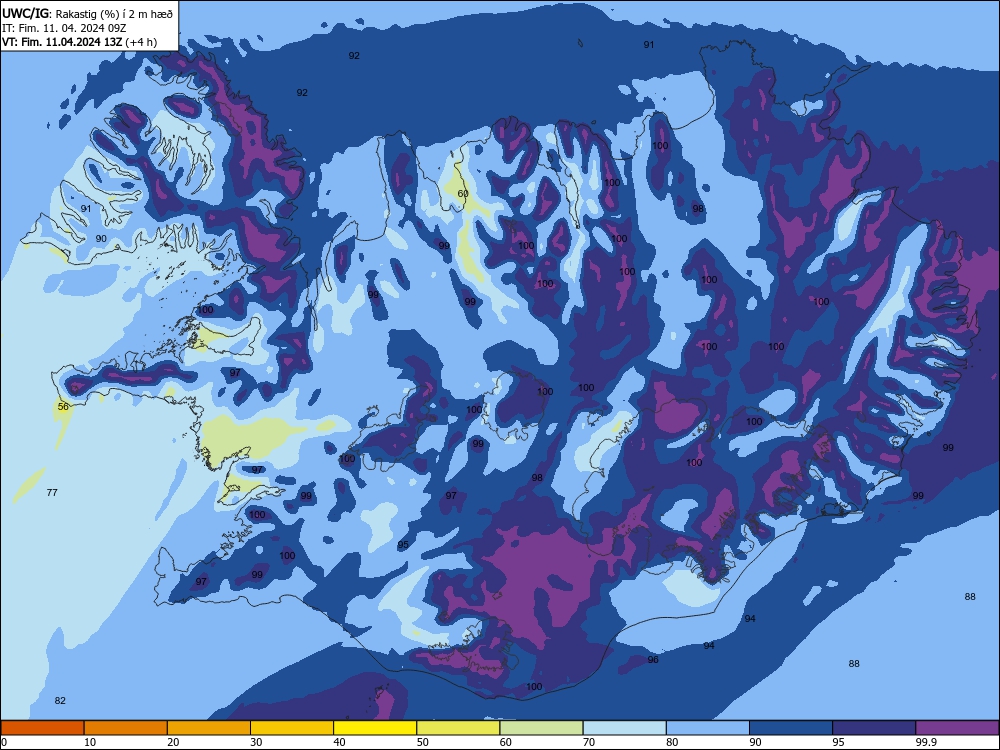Click the legend scale label '20'
This screenshot has width=1000, height=750.
173,742
